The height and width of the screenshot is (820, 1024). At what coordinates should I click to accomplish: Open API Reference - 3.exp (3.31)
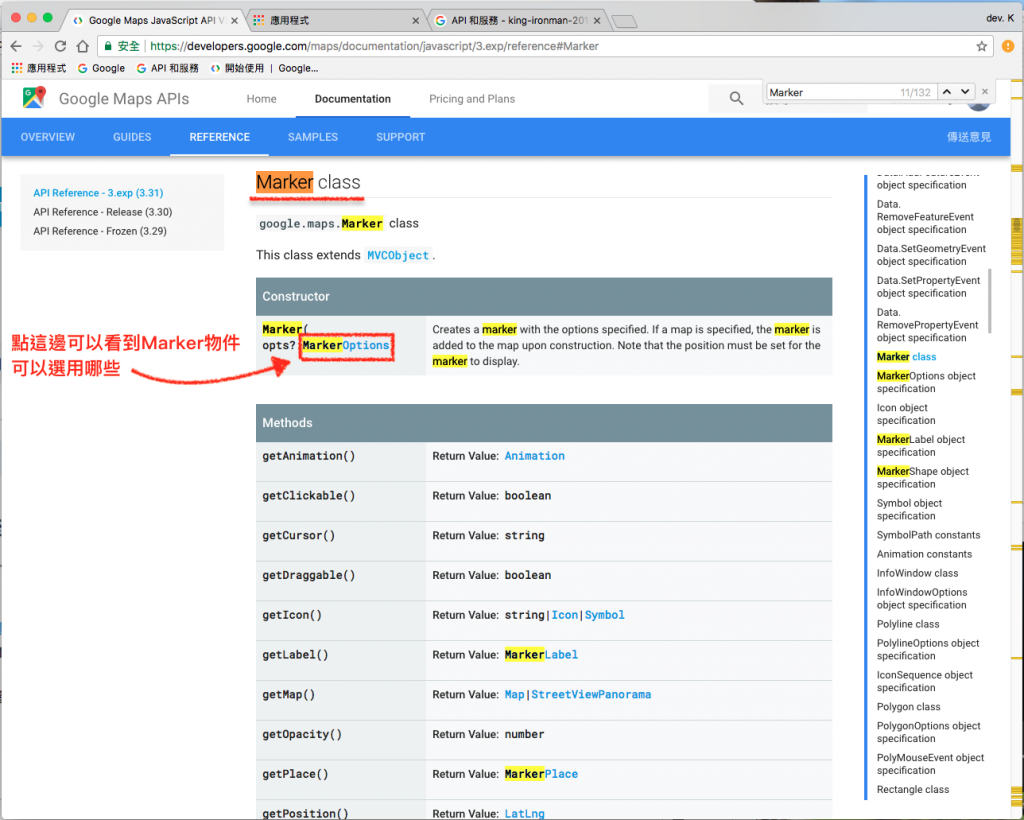tap(98, 193)
